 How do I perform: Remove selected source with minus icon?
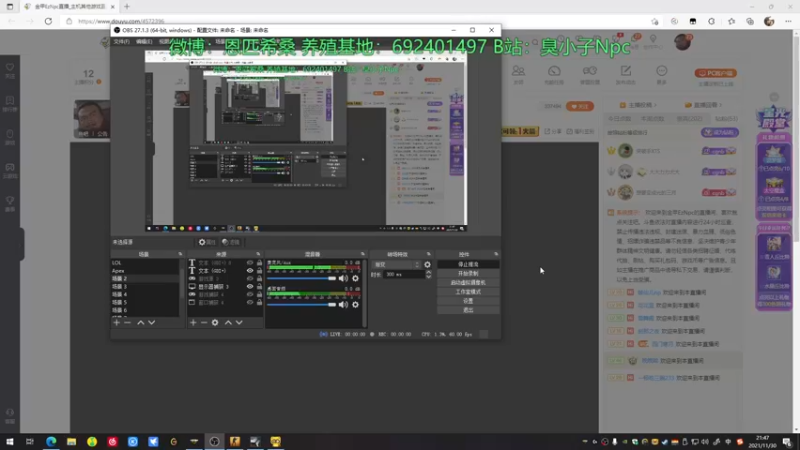(x=204, y=322)
